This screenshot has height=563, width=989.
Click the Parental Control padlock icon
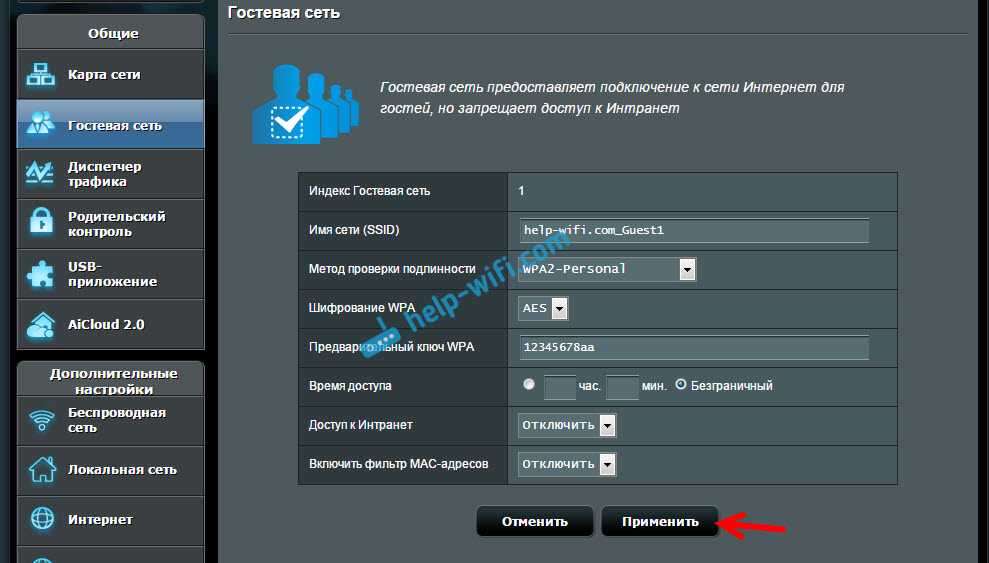point(41,224)
